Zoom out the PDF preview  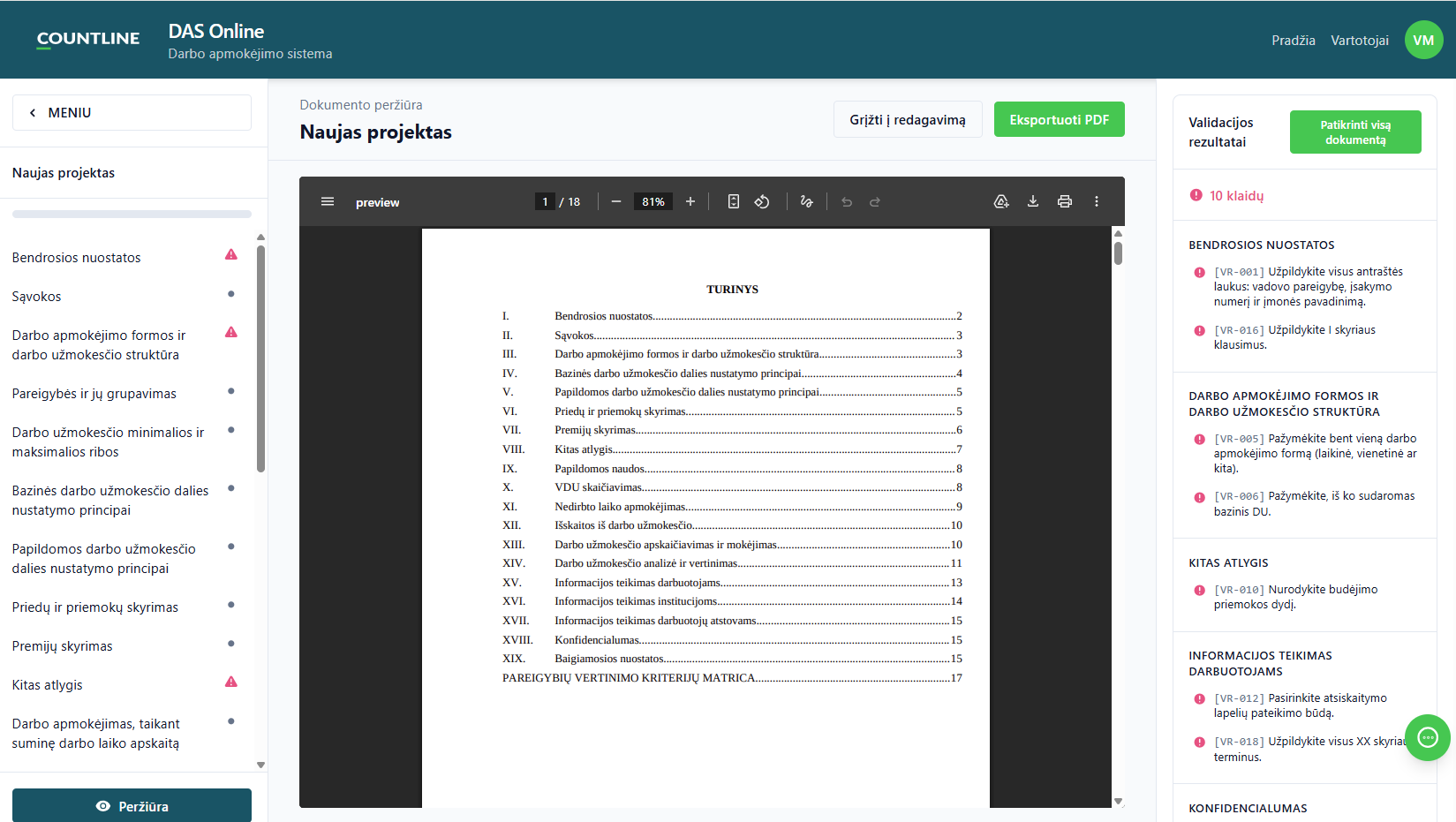[616, 201]
